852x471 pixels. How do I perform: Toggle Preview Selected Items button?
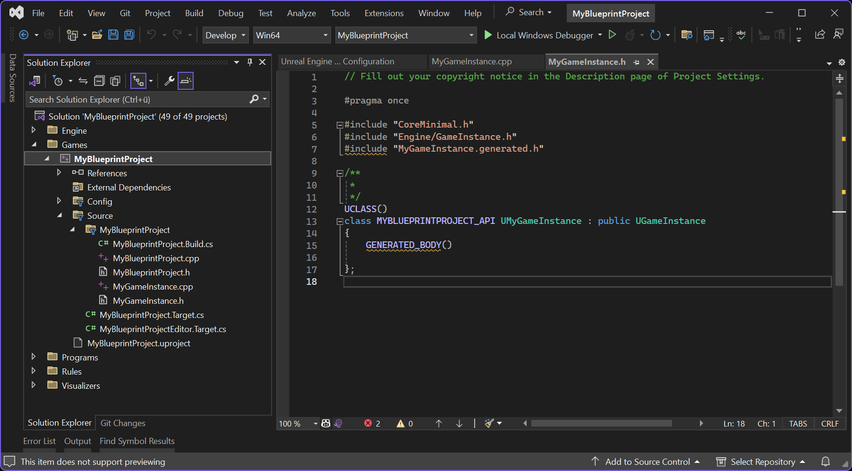point(185,81)
